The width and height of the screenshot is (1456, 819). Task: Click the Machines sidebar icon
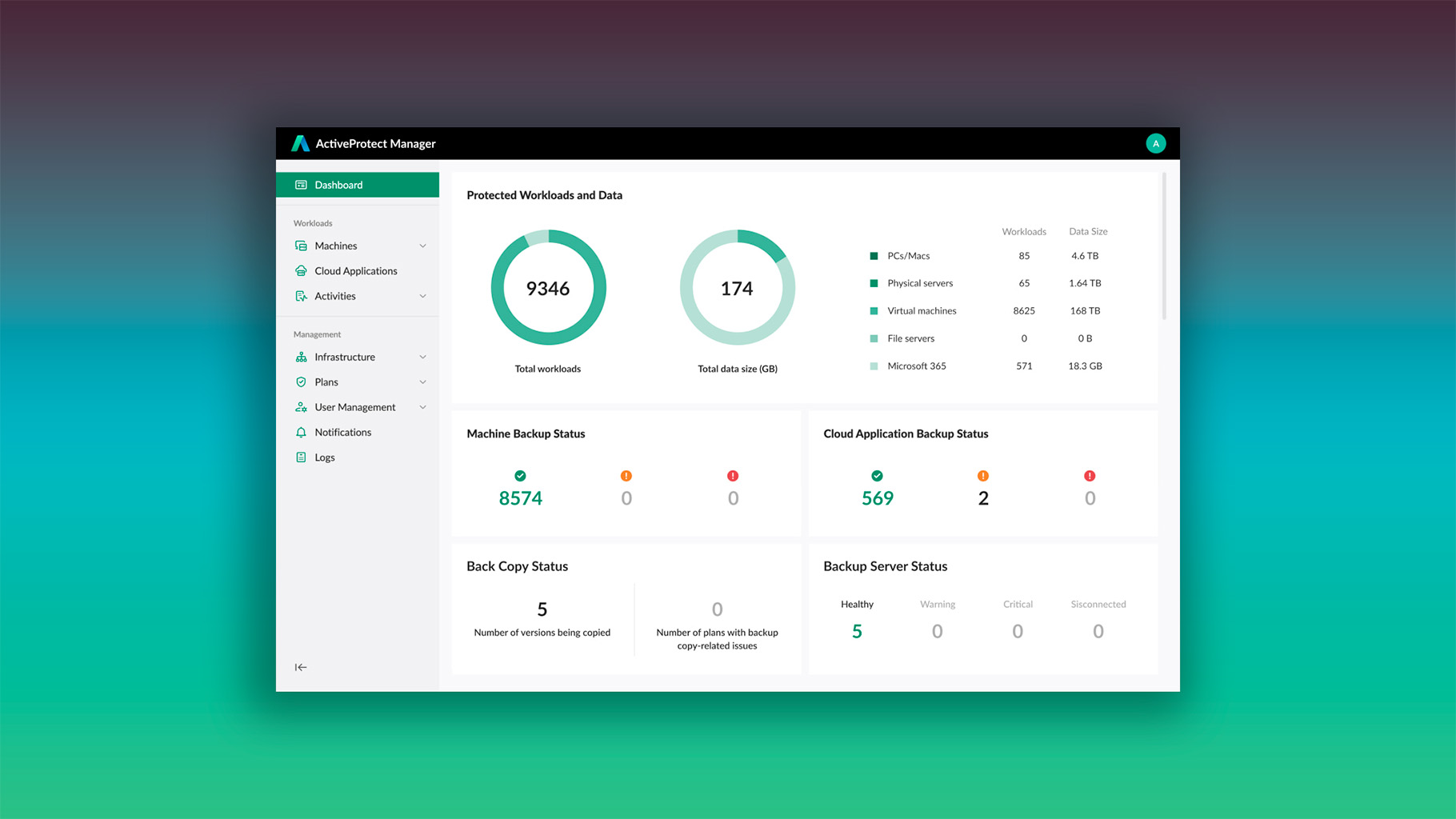tap(301, 246)
